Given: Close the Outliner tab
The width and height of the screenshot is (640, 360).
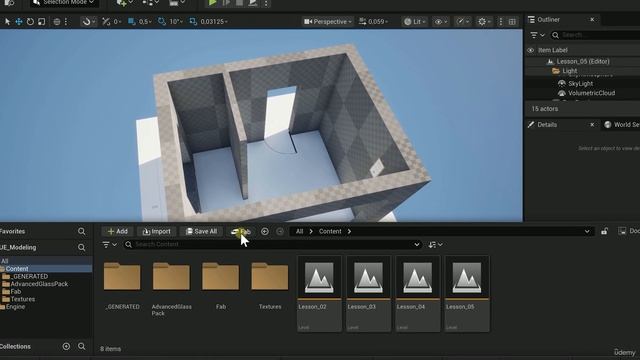Looking at the screenshot, I should pyautogui.click(x=592, y=20).
